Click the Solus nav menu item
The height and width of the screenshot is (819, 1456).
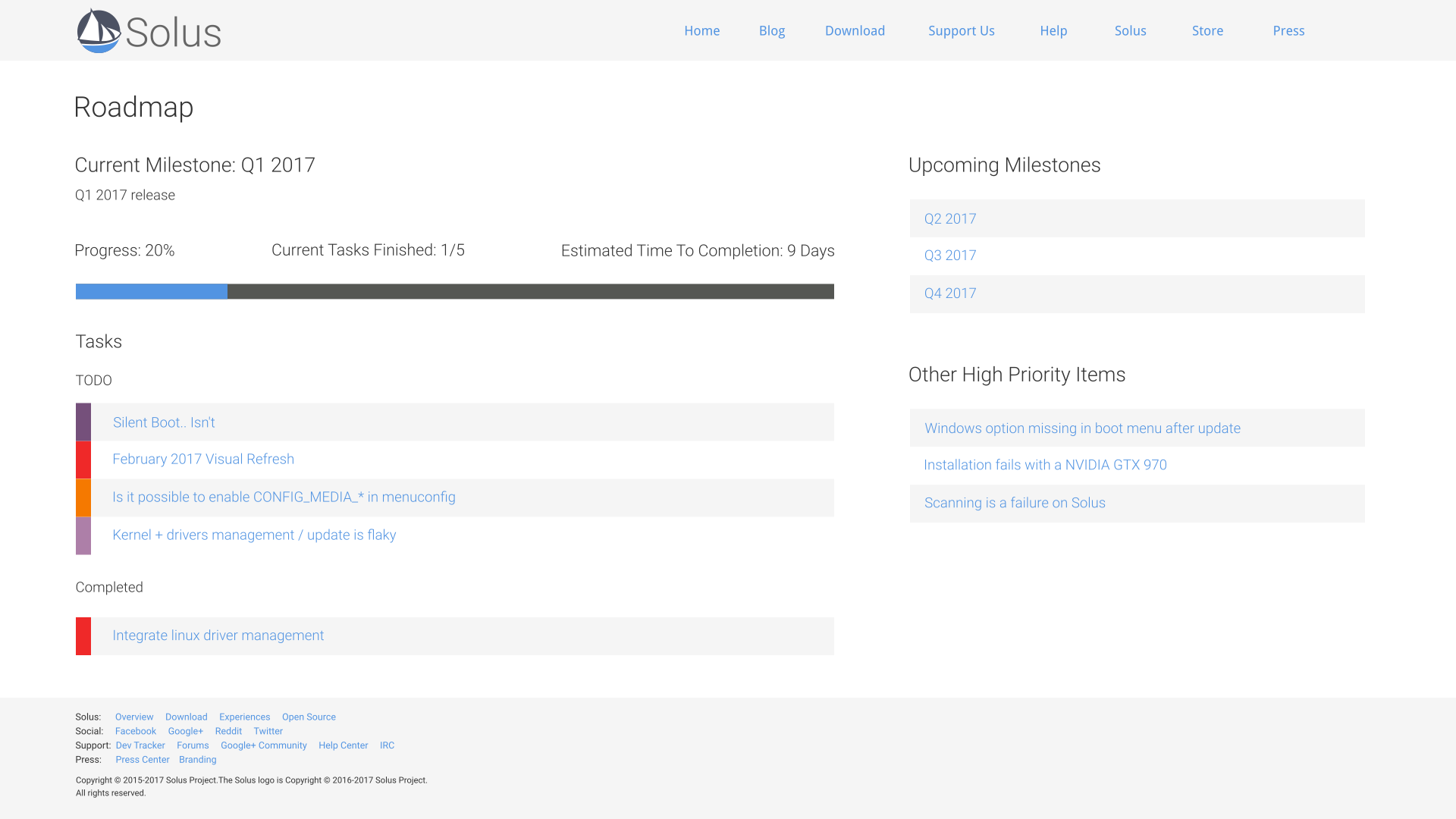pyautogui.click(x=1131, y=31)
